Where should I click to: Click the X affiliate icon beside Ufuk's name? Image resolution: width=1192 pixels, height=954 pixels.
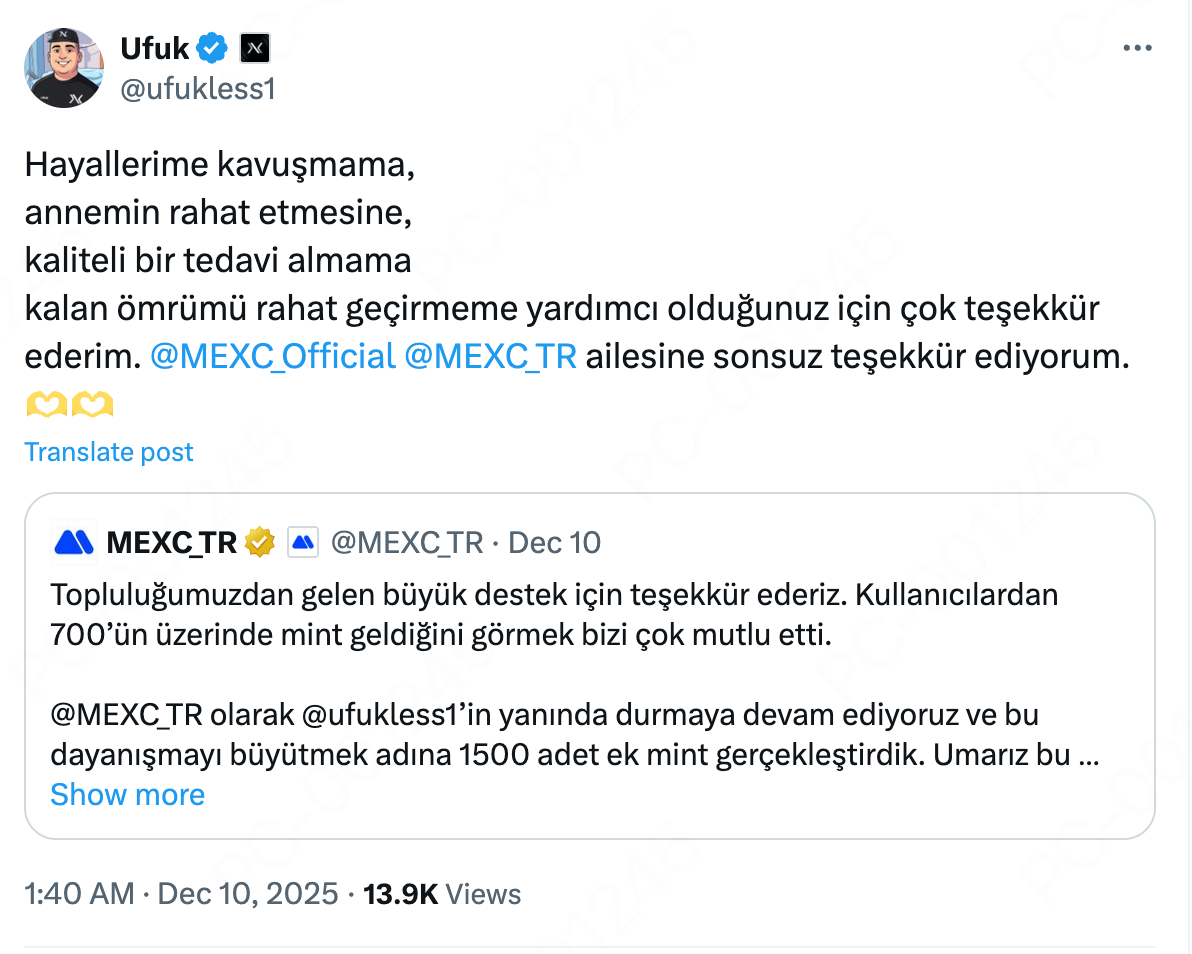pos(254,47)
